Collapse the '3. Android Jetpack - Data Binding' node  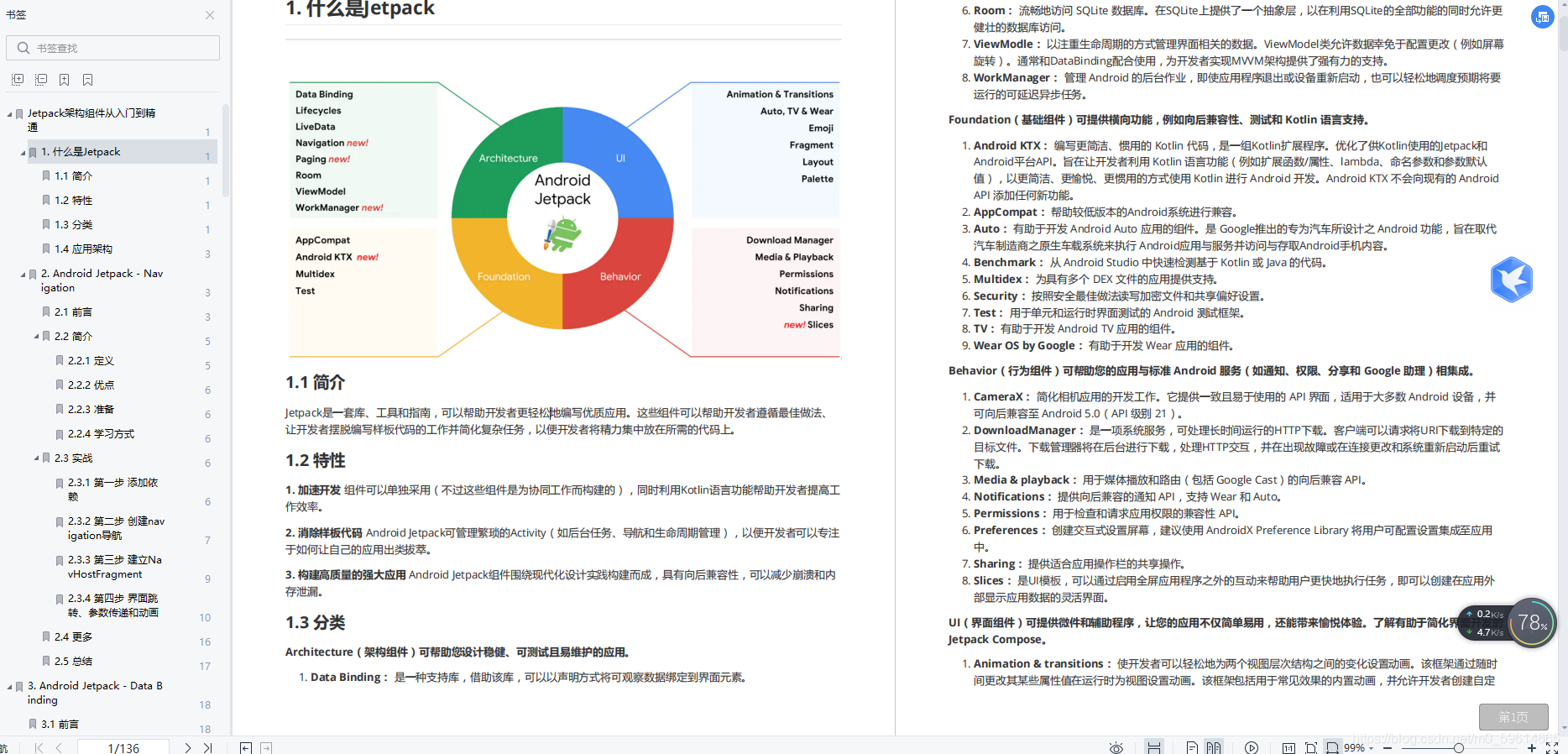click(9, 687)
